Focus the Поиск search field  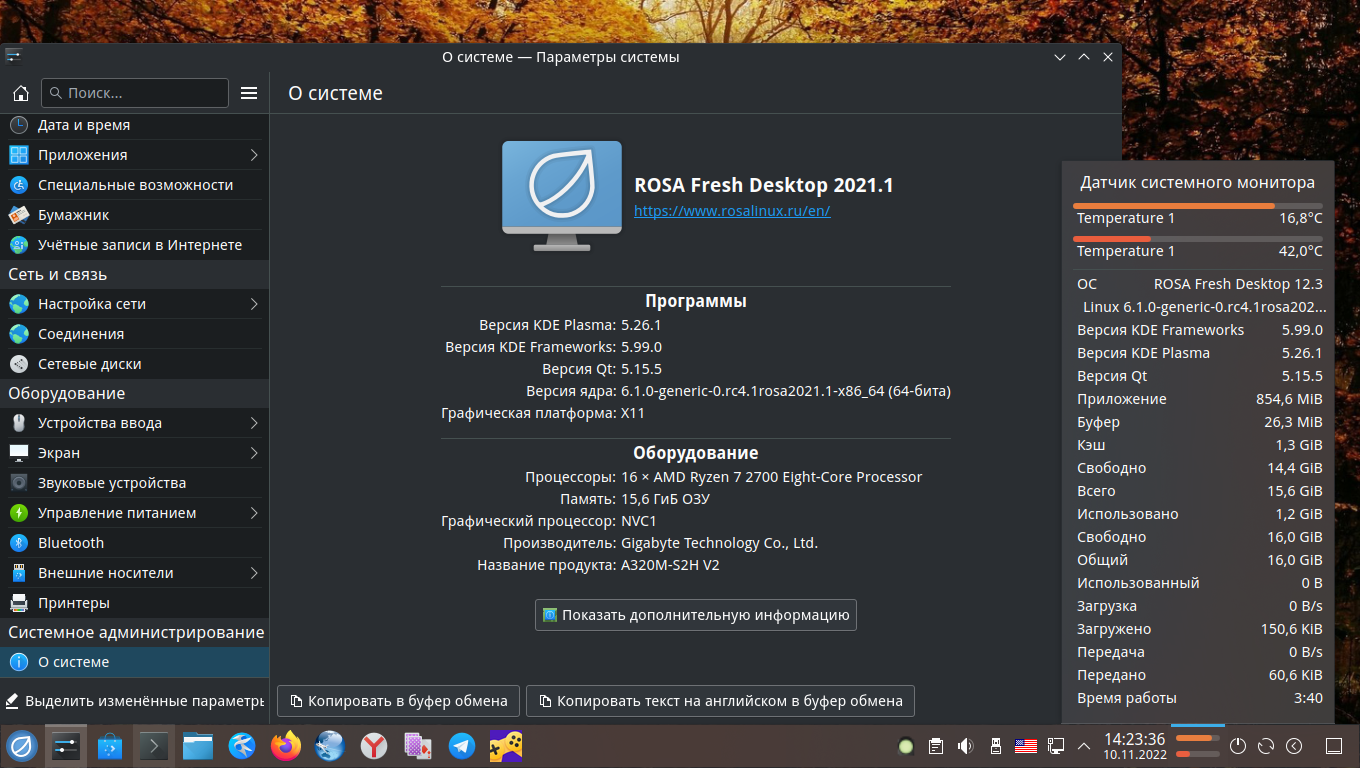(x=135, y=93)
